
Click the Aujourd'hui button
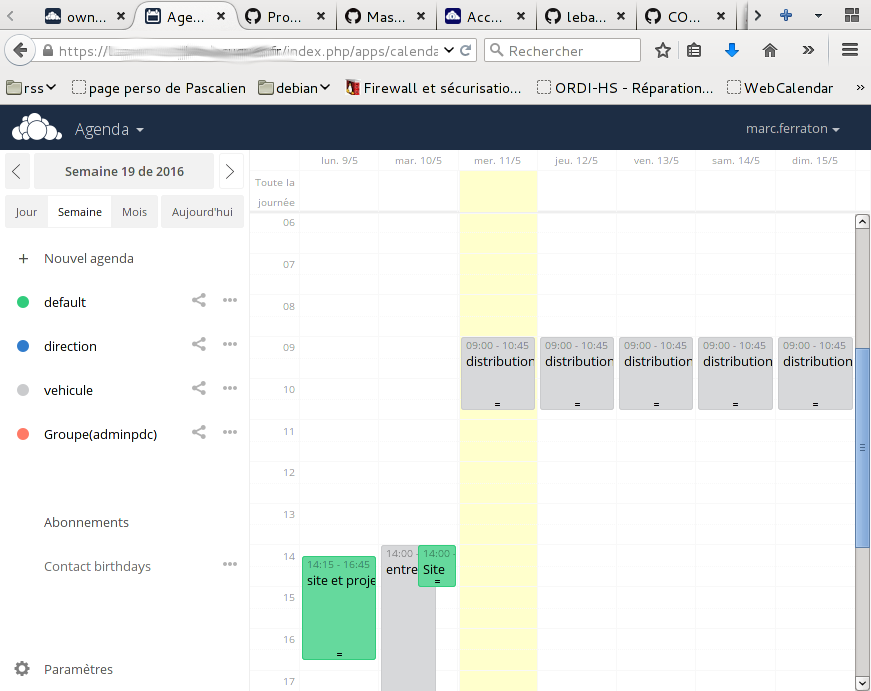(202, 212)
